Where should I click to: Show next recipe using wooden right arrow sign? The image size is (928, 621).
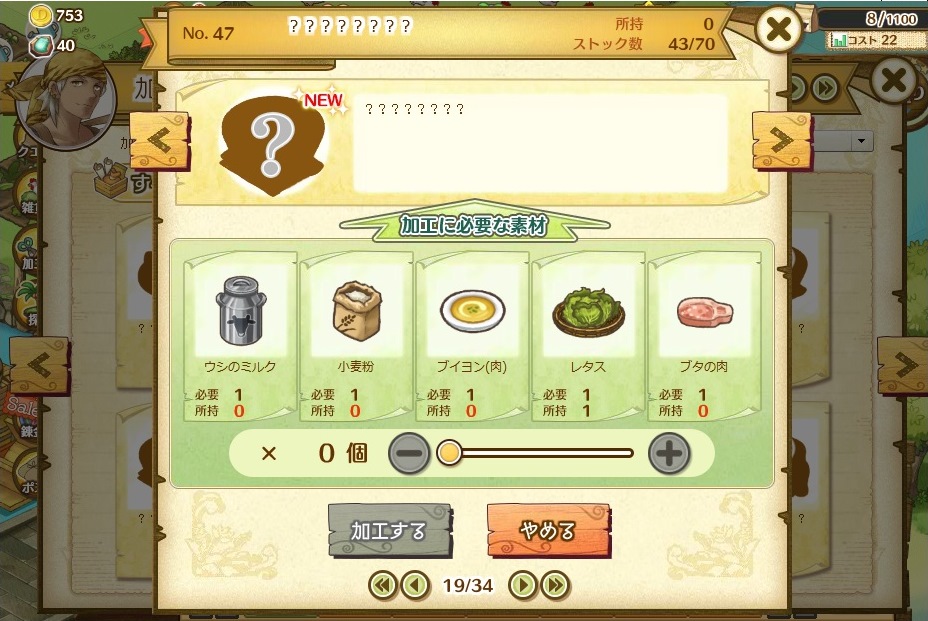click(781, 141)
